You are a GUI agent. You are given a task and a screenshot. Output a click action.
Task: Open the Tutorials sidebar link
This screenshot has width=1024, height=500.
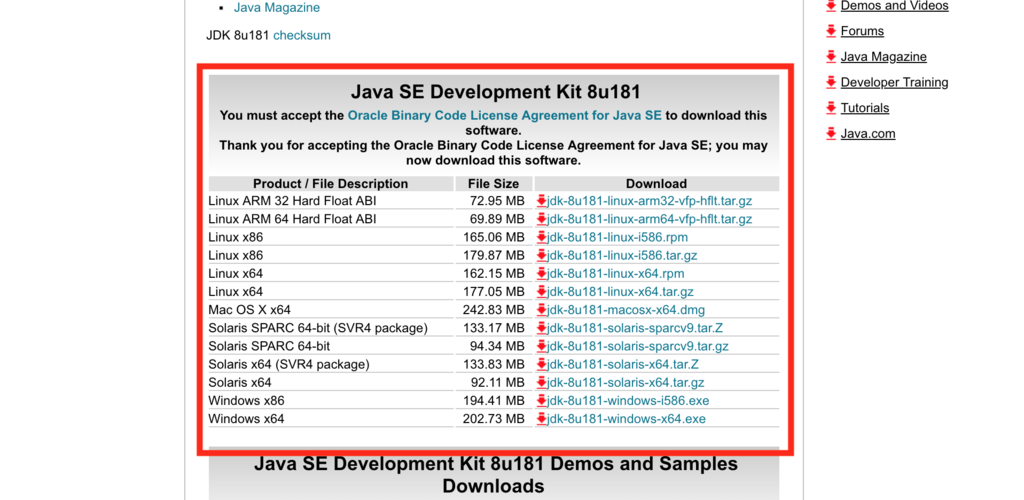pyautogui.click(x=865, y=108)
